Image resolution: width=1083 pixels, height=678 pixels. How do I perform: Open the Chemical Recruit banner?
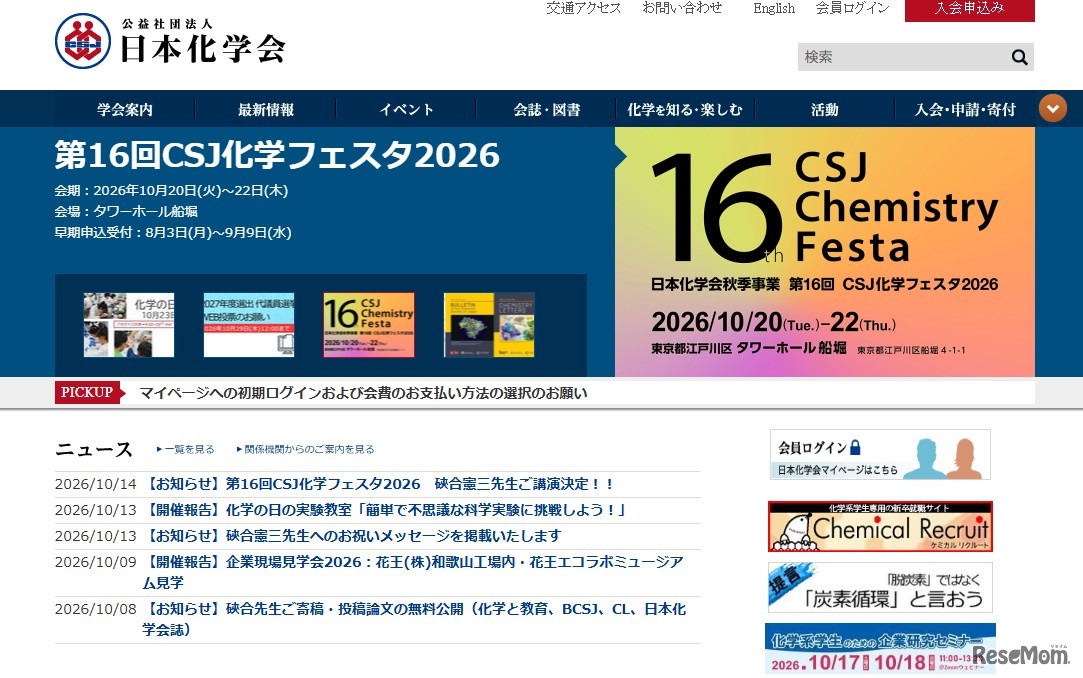(880, 526)
